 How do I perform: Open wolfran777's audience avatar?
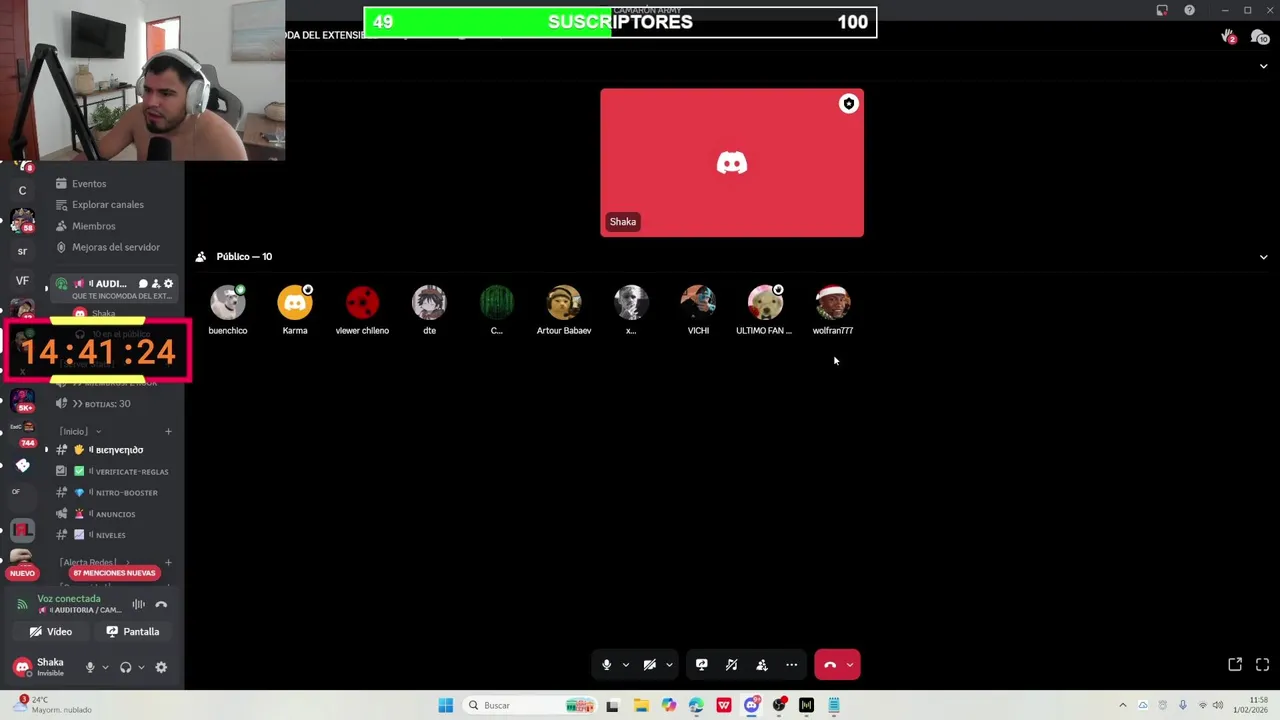pos(833,302)
